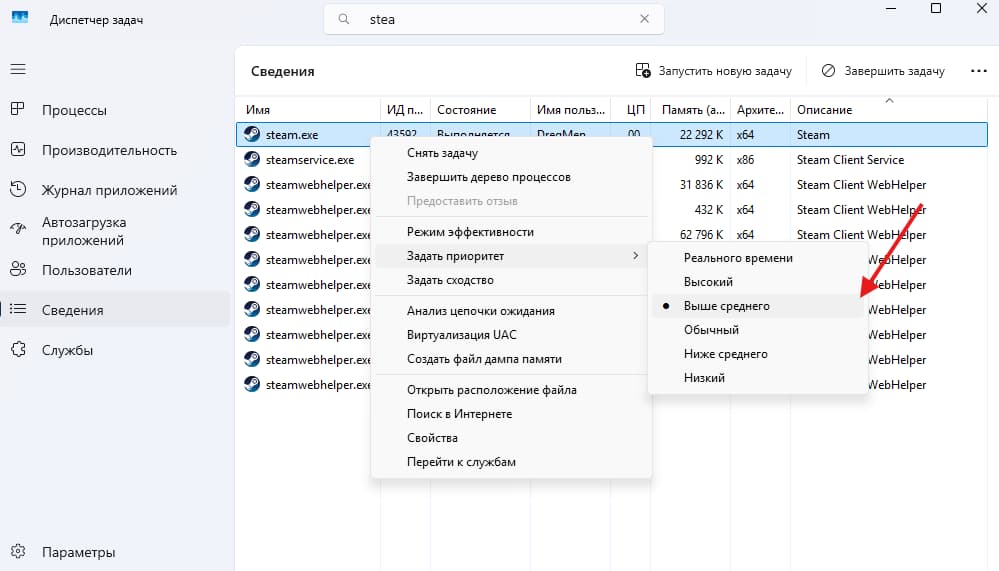The height and width of the screenshot is (571, 999).
Task: Sort by the ИД п... column header
Action: 405,110
